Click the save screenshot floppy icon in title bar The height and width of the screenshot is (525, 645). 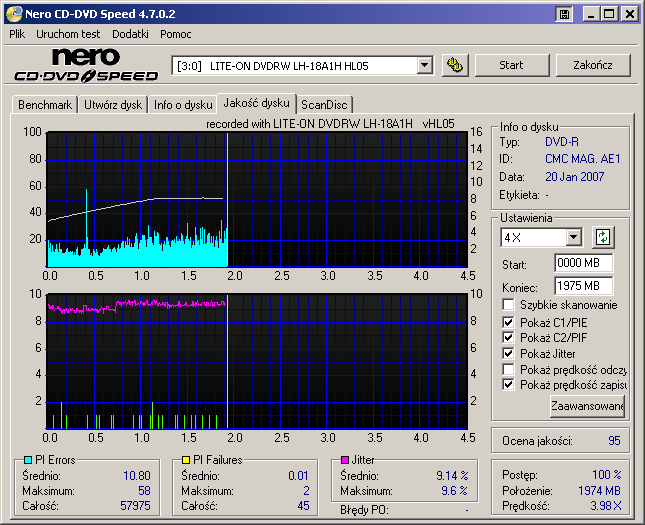(x=564, y=14)
